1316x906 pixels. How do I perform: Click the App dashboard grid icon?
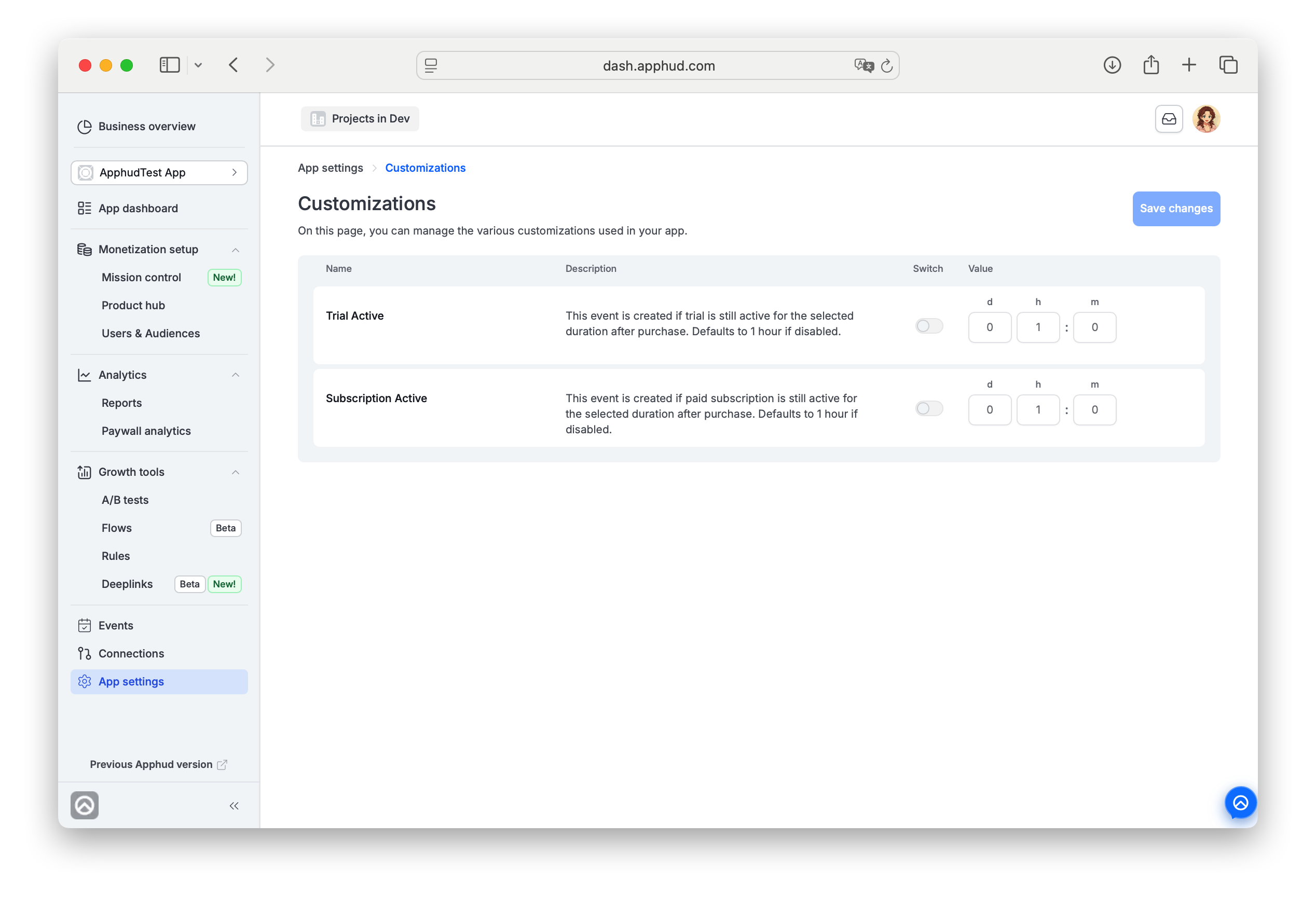[x=85, y=208]
